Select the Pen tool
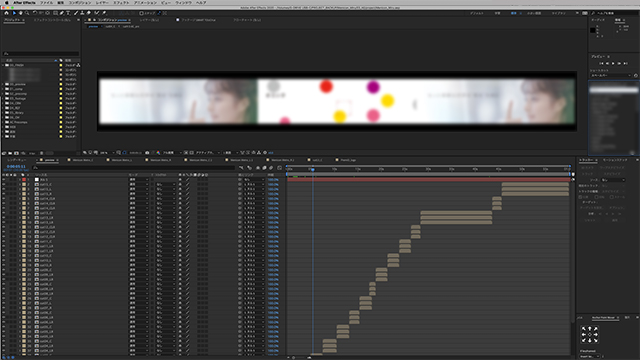 62,13
